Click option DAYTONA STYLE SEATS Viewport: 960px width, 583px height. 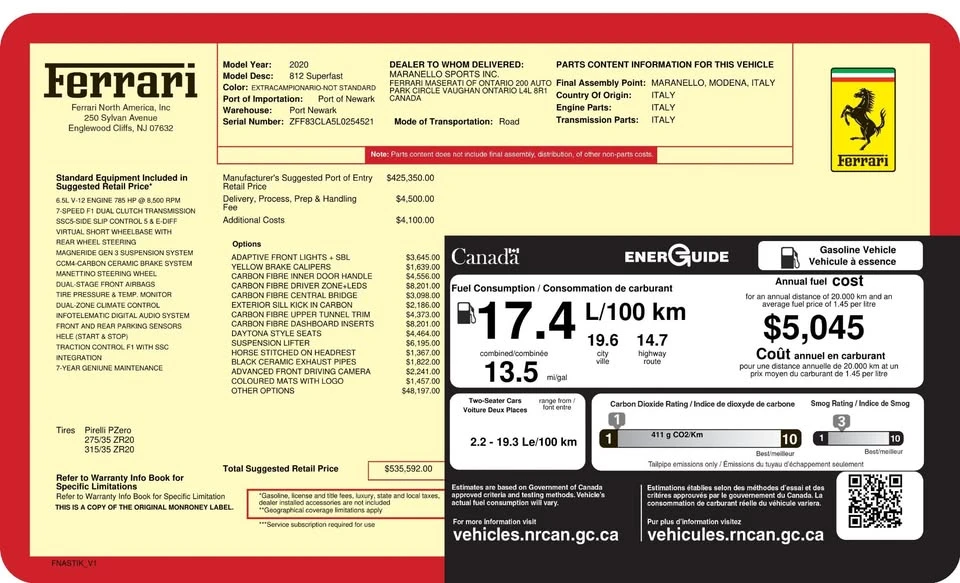coord(276,334)
